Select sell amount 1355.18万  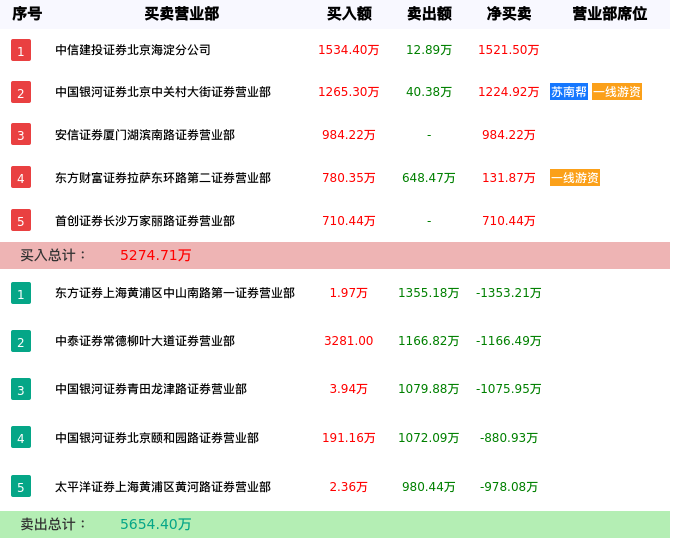pyautogui.click(x=429, y=293)
